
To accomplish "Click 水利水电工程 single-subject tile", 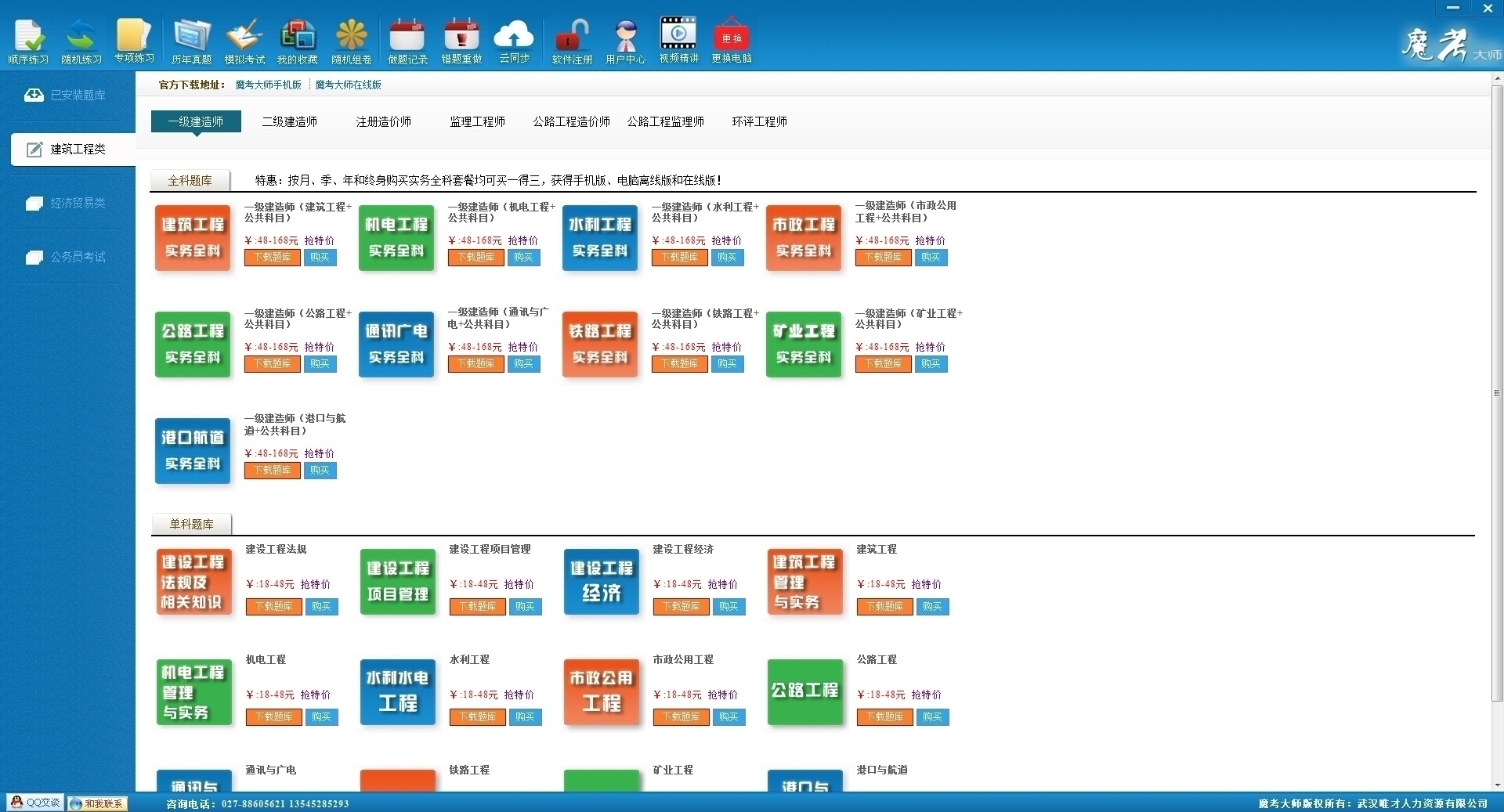I will [x=398, y=692].
